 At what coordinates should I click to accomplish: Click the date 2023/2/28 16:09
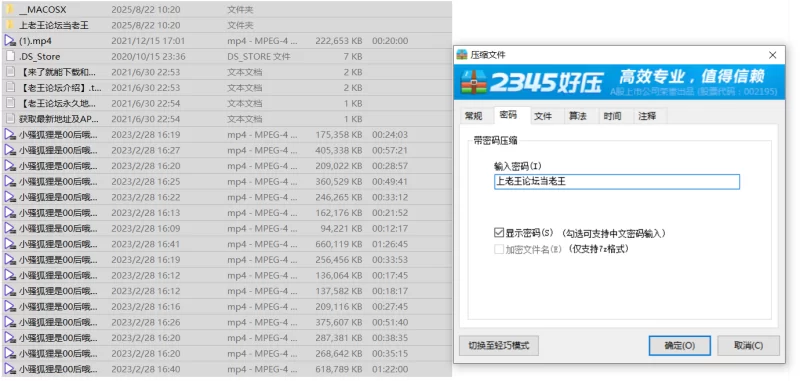[145, 228]
